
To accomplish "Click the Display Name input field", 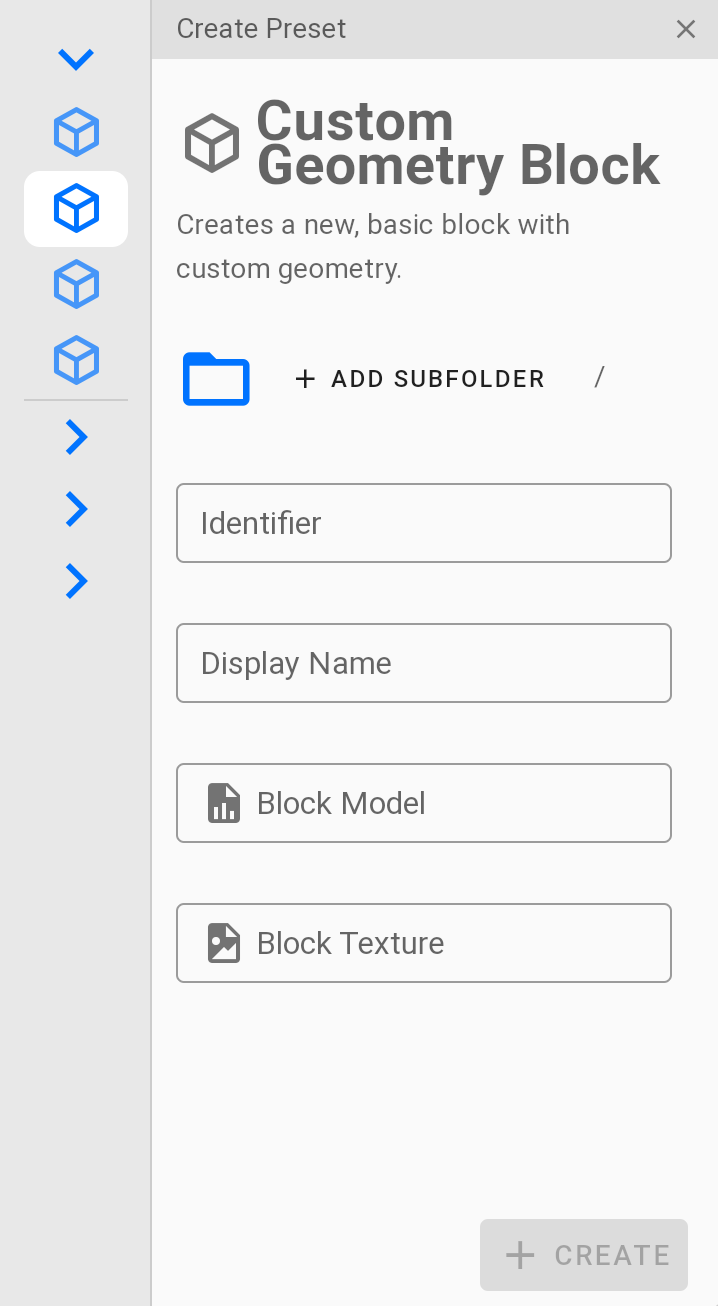I will 423,663.
